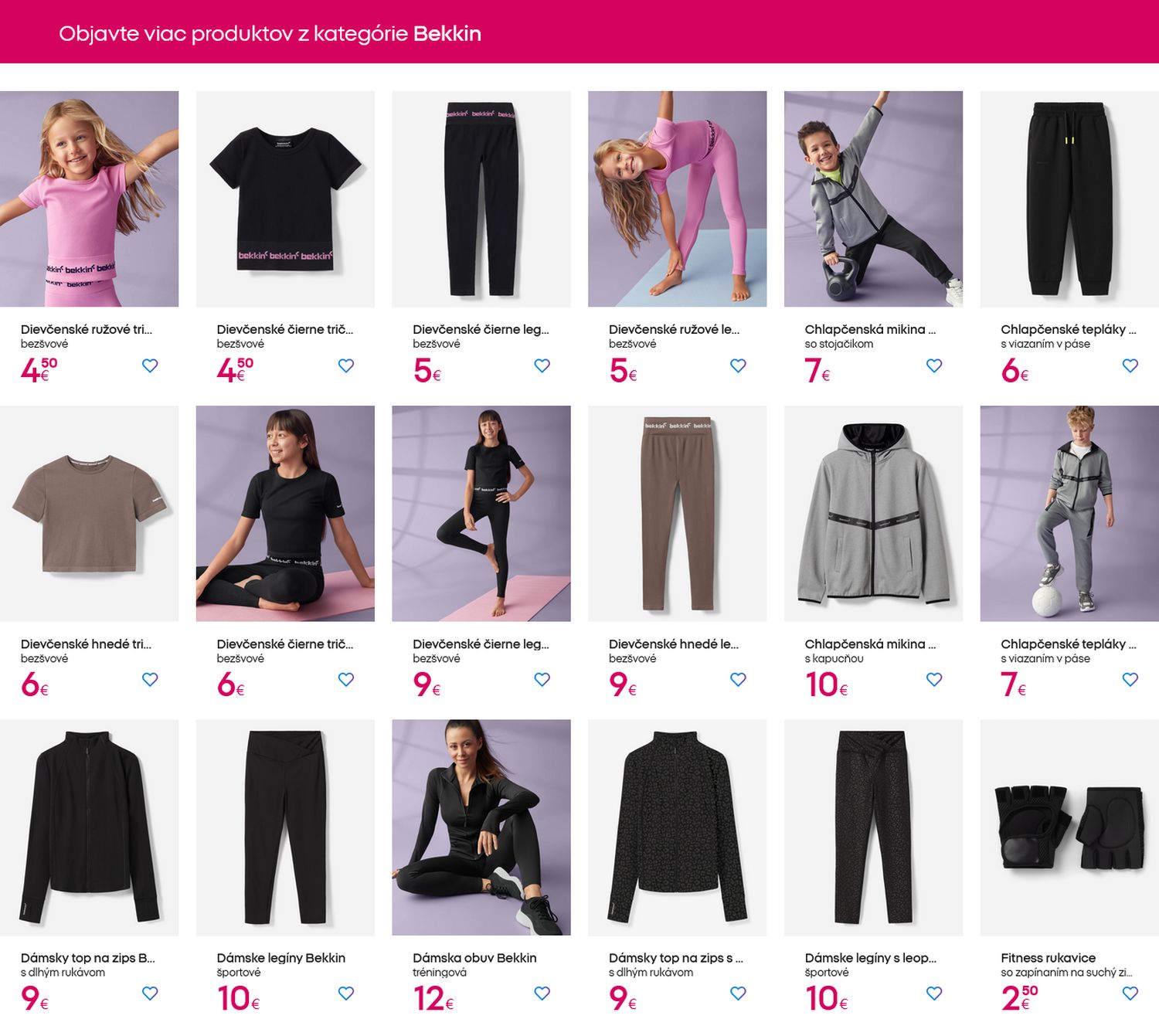This screenshot has width=1159, height=1036.
Task: View the grey hooded sweatshirt image
Action: click(873, 513)
